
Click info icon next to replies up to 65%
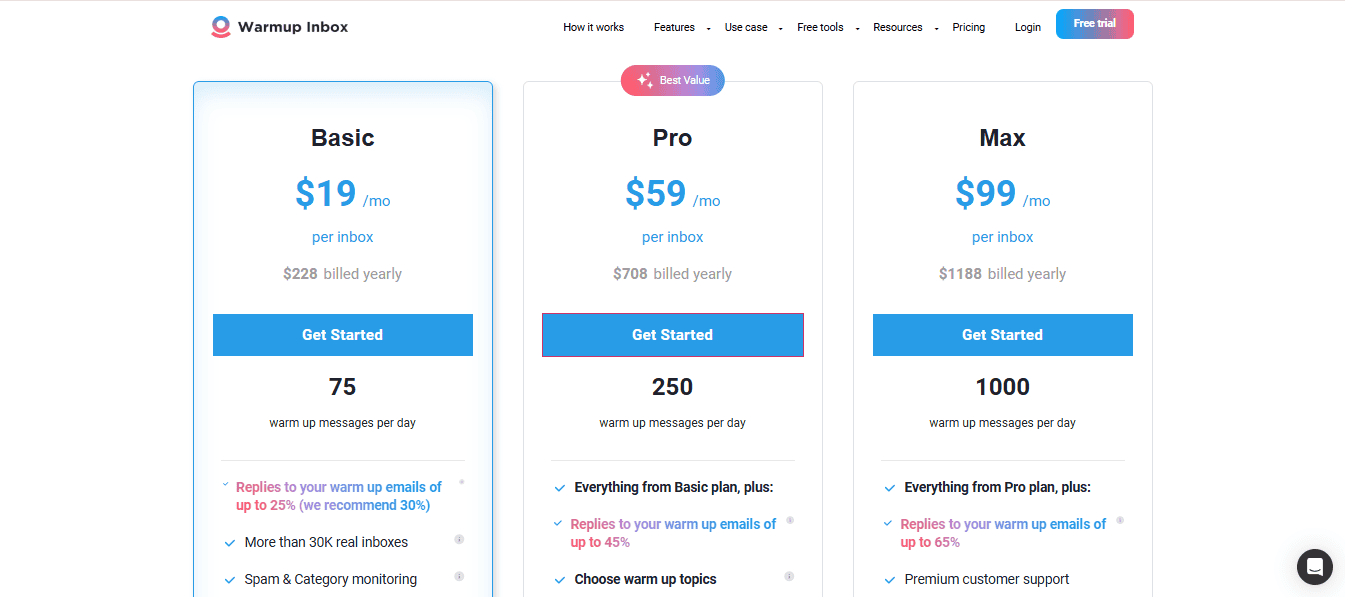point(1120,520)
